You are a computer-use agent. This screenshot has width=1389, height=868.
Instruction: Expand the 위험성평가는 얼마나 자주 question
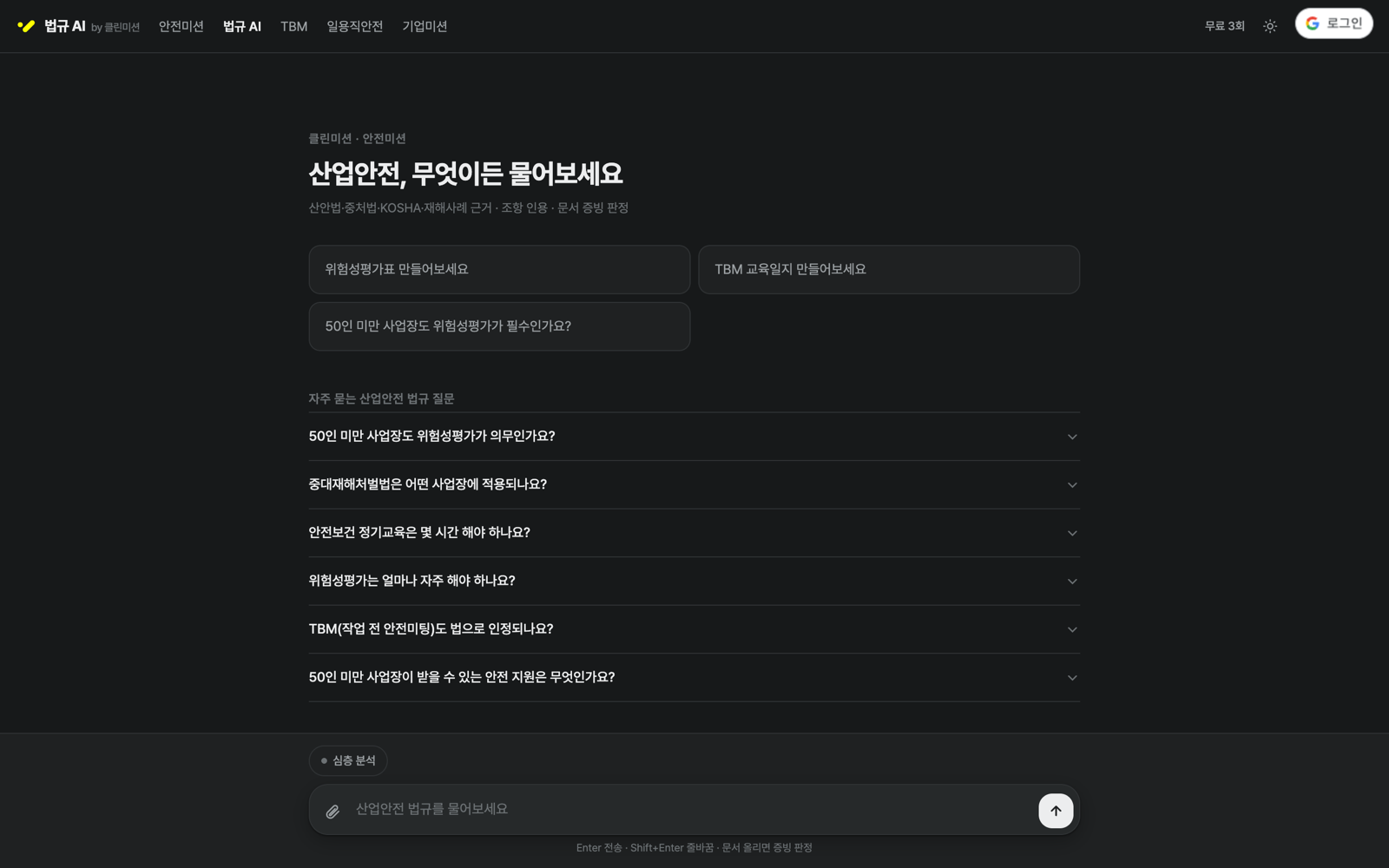click(694, 581)
